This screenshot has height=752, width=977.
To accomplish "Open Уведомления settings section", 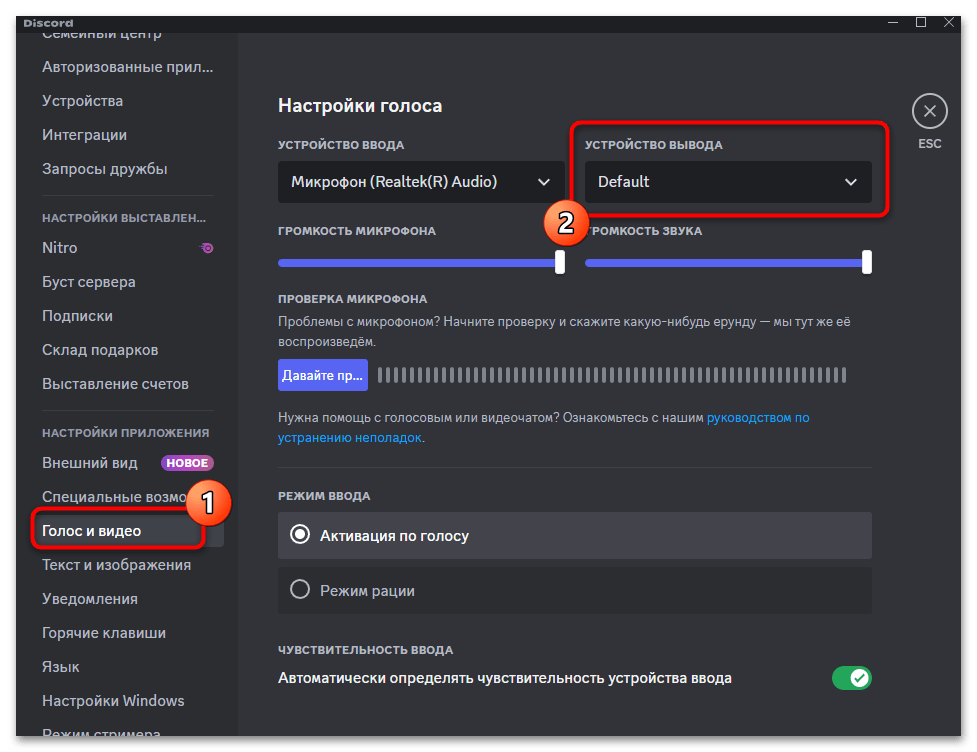I will pos(90,599).
